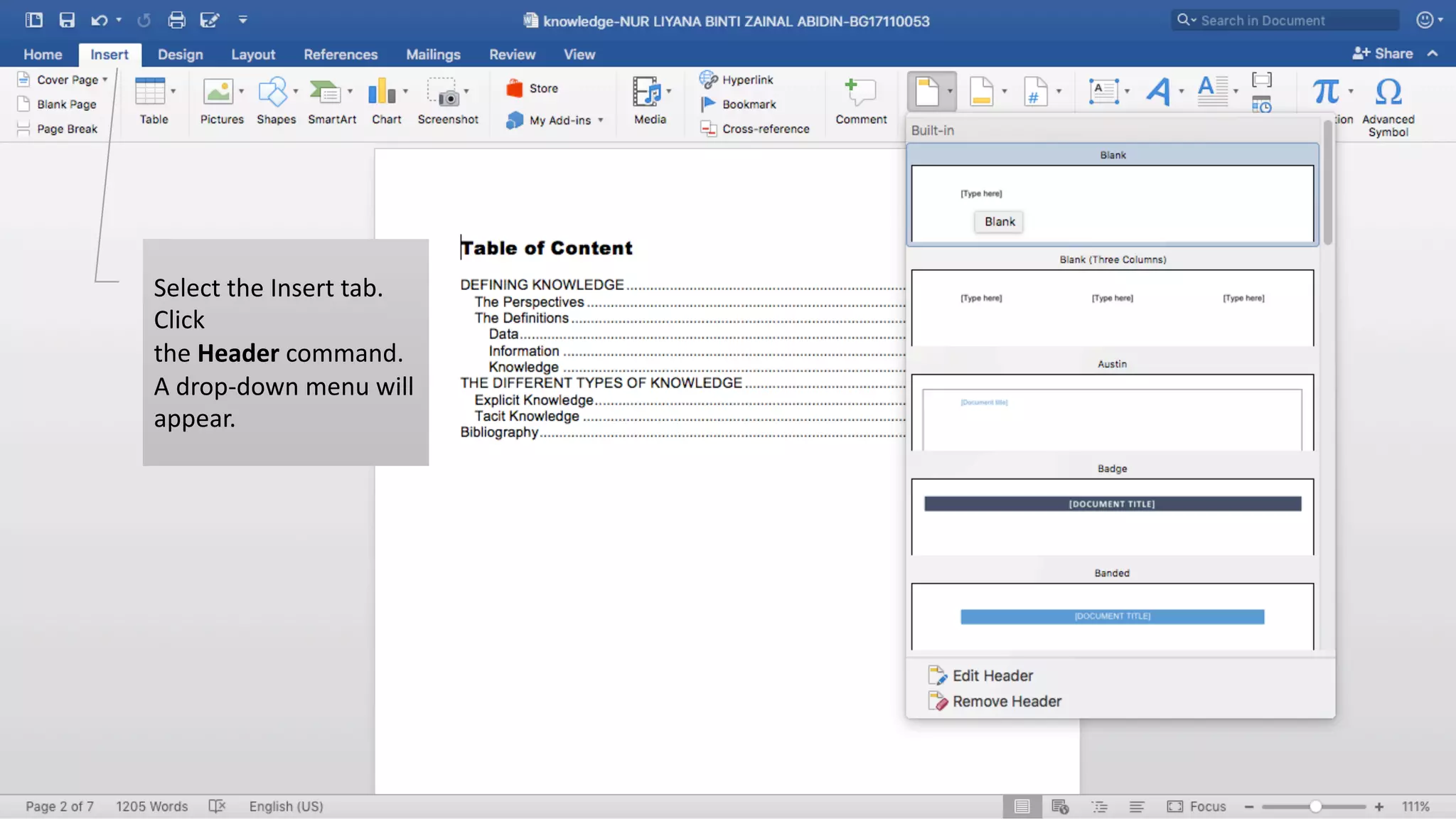Click Edit Header in dropdown menu
Image resolution: width=1456 pixels, height=819 pixels.
point(992,675)
